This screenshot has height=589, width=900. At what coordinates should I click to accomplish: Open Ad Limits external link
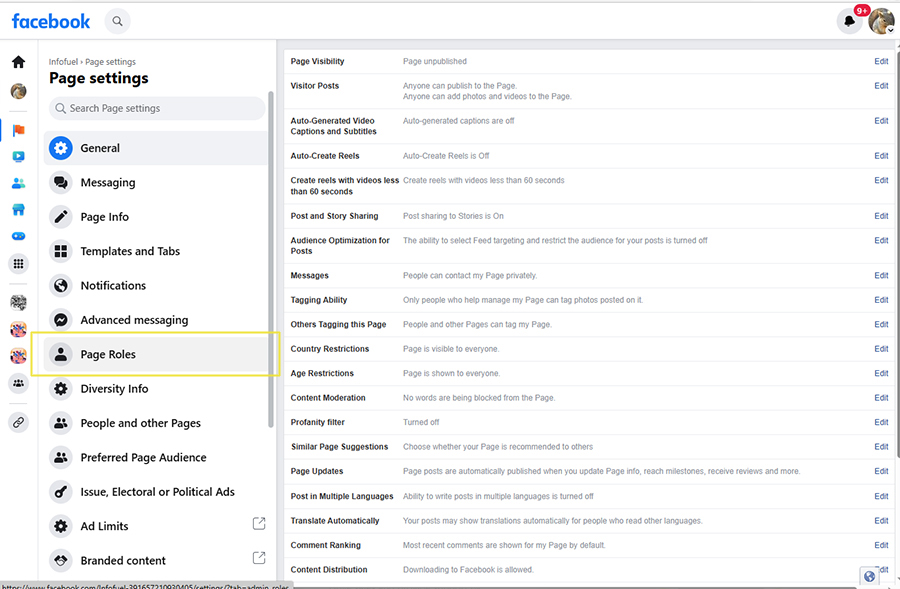[x=258, y=525]
